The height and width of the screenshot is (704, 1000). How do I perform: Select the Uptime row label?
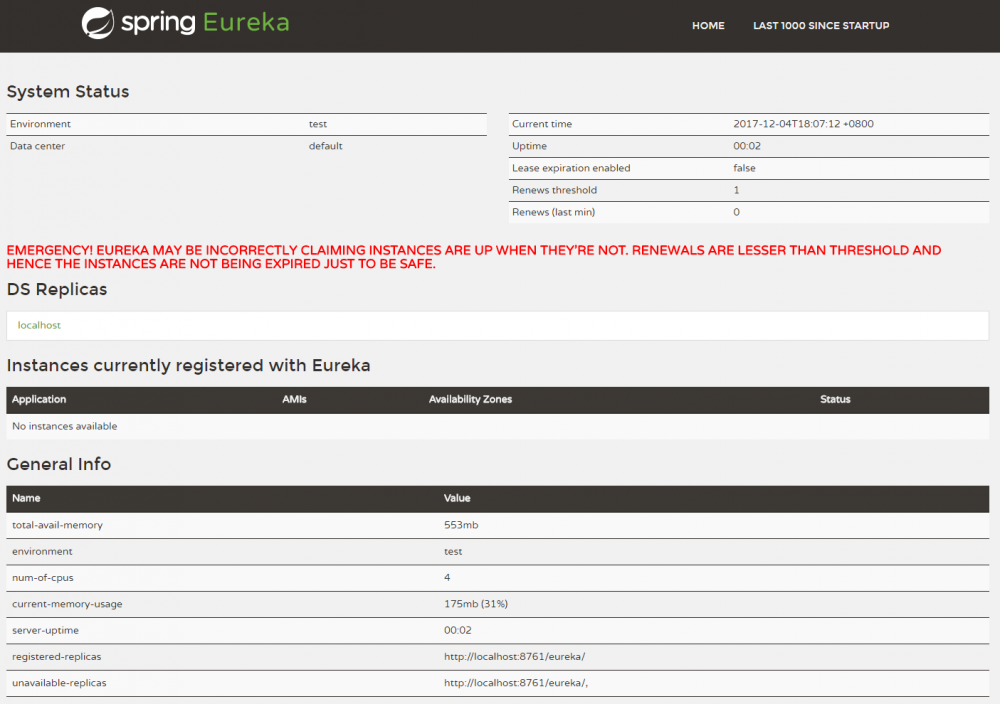[x=529, y=146]
